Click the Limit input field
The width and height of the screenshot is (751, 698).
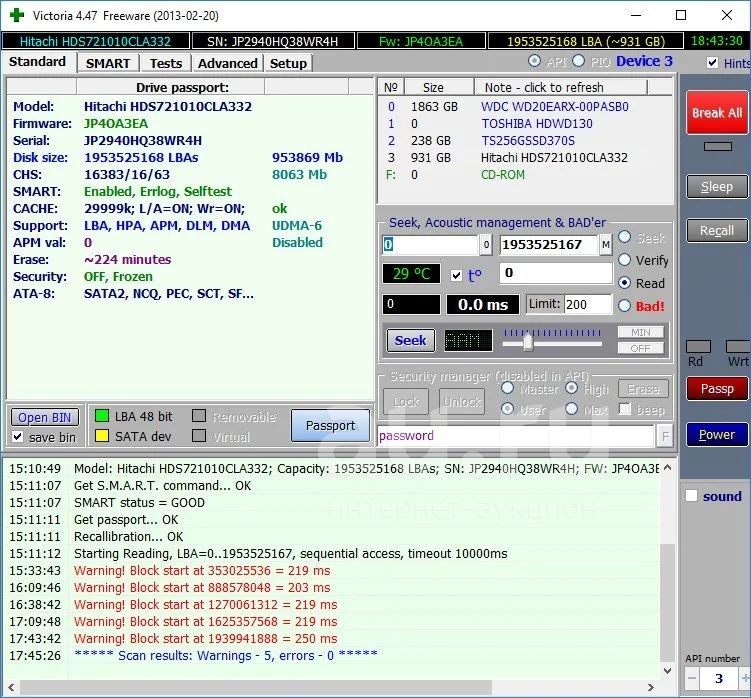point(588,305)
